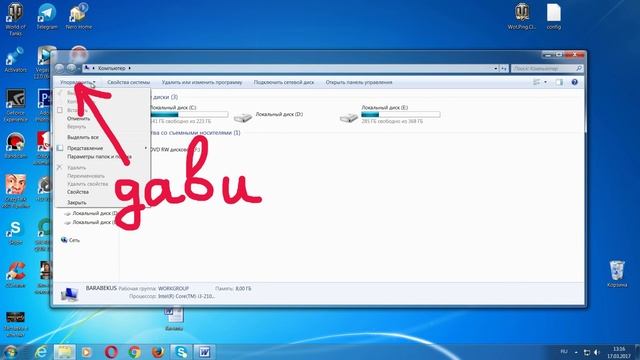Select Отменить in the open menu
The height and width of the screenshot is (360, 640).
pyautogui.click(x=78, y=119)
